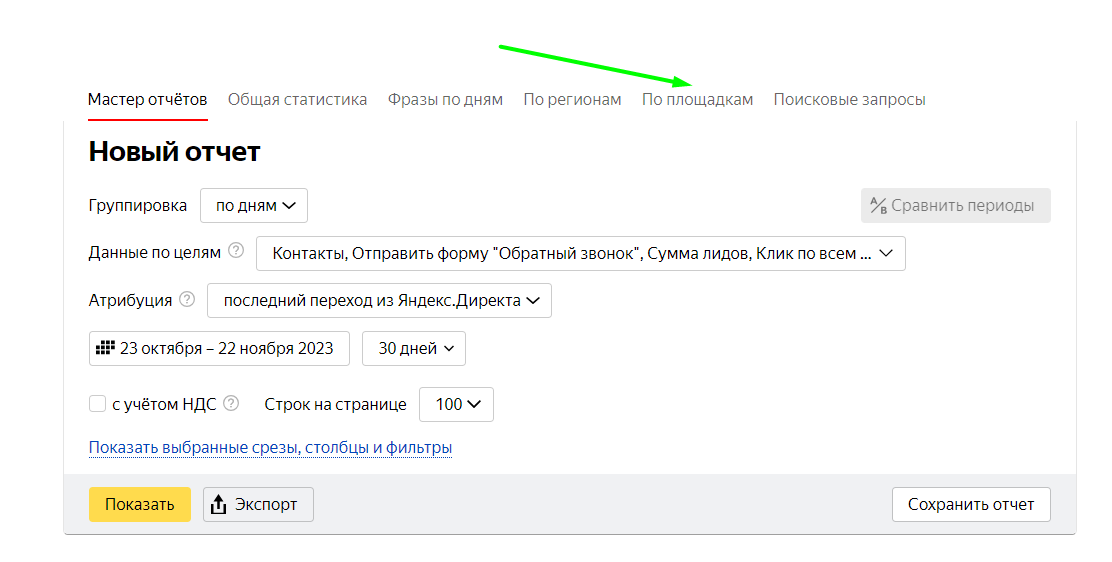The image size is (1112, 562).
Task: Show help icon for Данные по целям
Action: (x=236, y=250)
